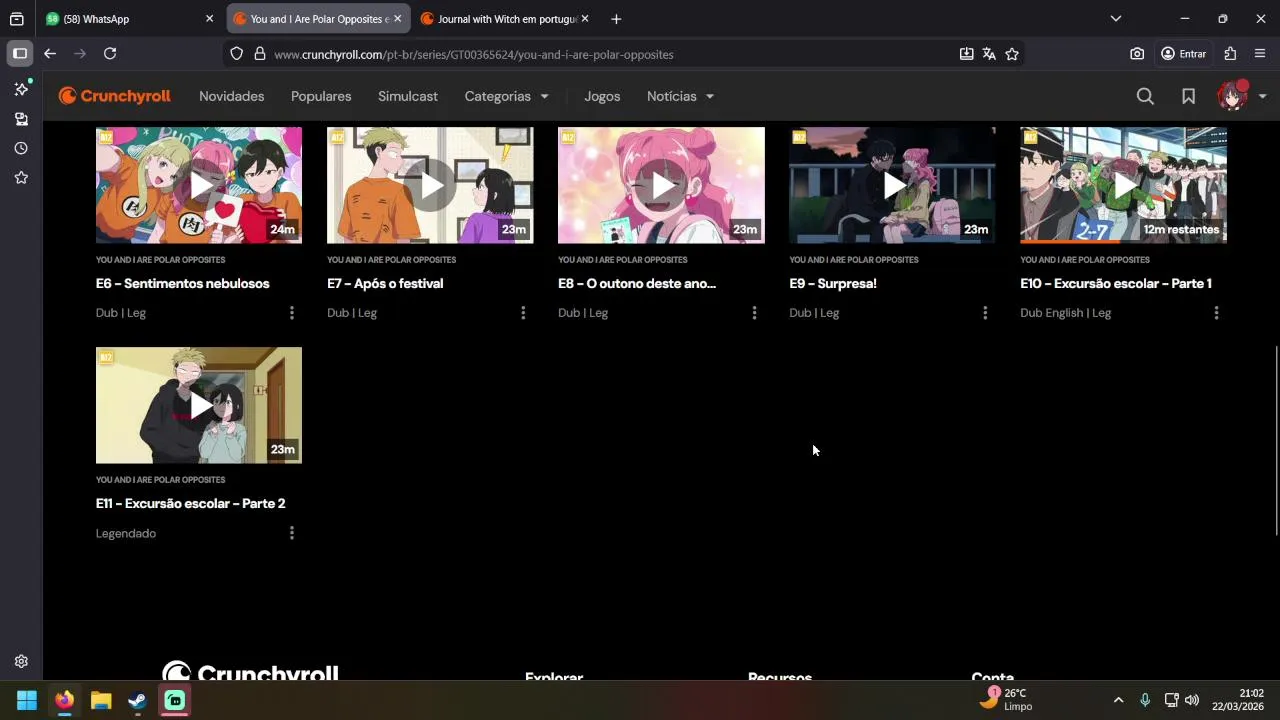Screen dimensions: 1280x720
Task: Open the Jogos menu item
Action: [602, 96]
